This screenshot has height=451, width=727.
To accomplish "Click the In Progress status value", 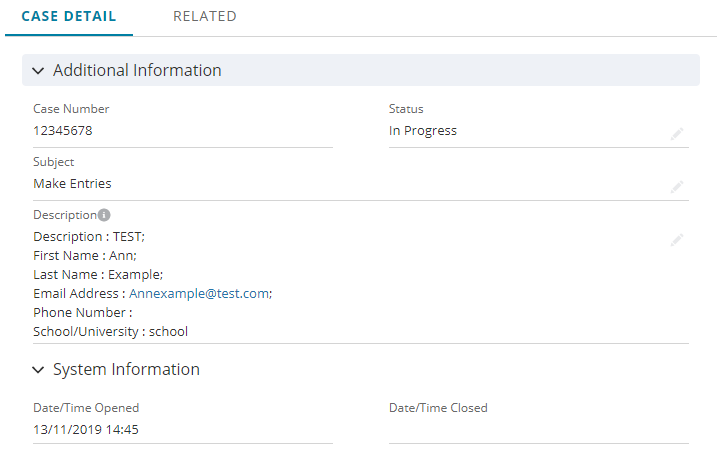I will pos(422,130).
